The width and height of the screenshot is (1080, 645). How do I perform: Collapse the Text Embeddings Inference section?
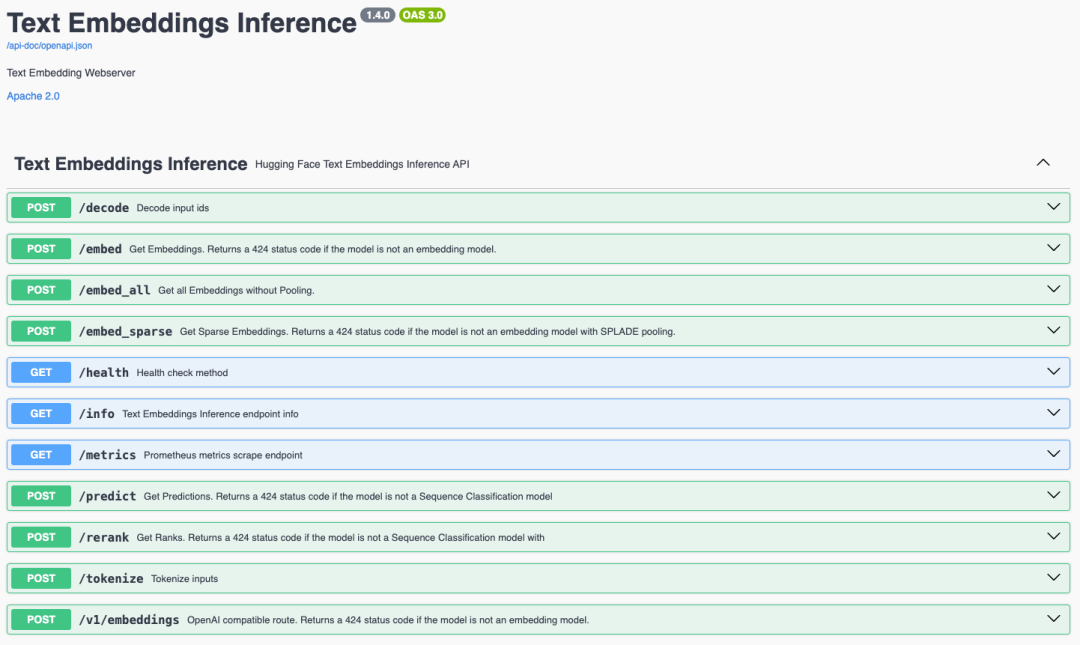coord(1043,162)
